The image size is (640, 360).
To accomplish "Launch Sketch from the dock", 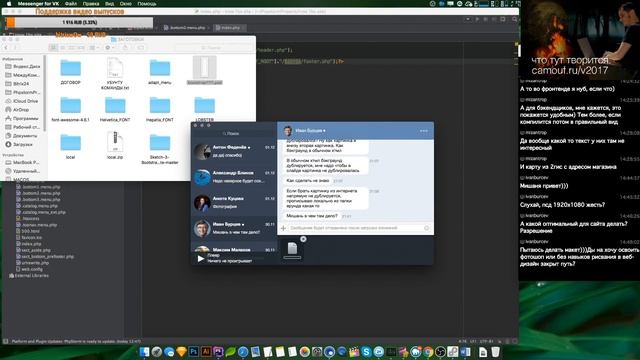I will pos(181,351).
